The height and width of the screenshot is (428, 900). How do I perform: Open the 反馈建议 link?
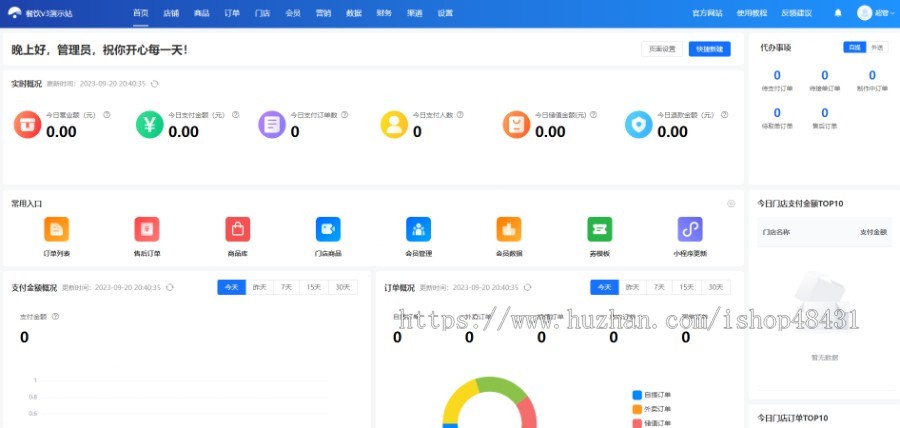coord(797,13)
